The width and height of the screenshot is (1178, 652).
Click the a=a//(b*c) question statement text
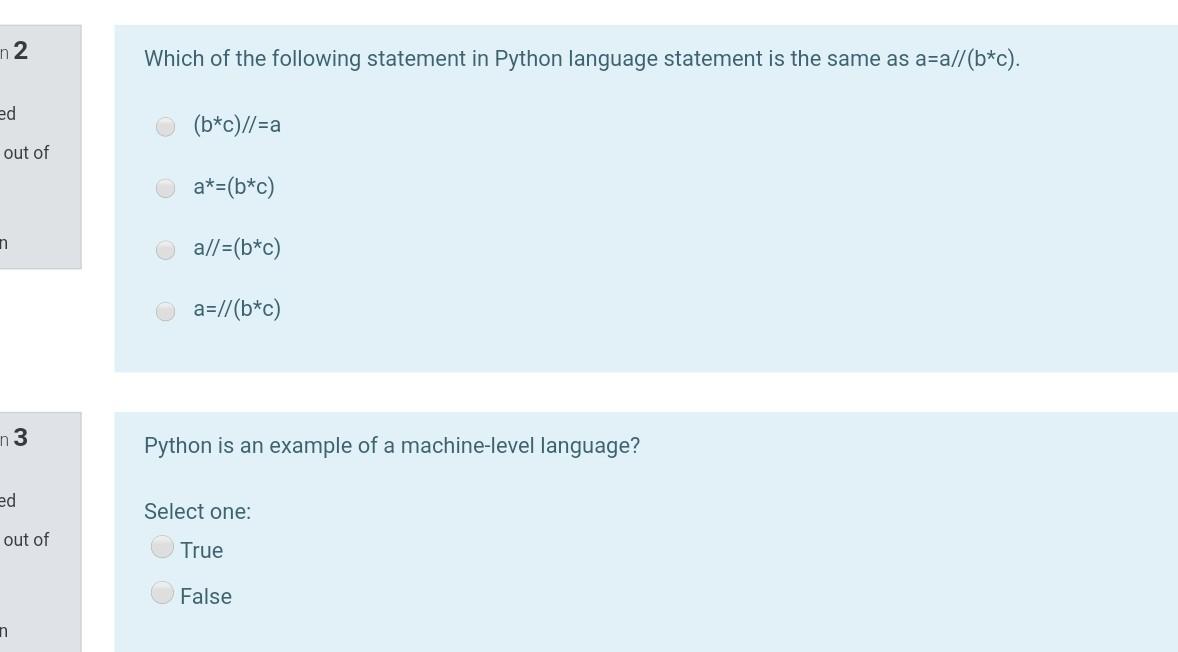tap(582, 58)
